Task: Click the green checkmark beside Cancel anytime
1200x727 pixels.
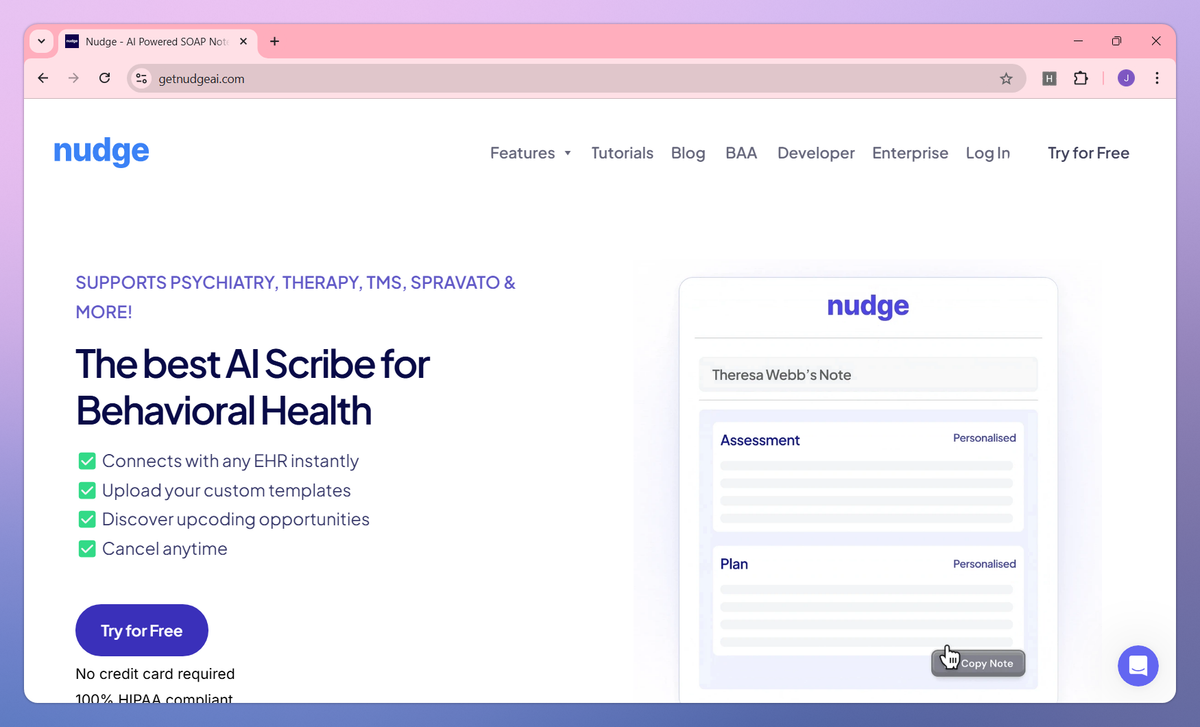Action: click(x=87, y=549)
